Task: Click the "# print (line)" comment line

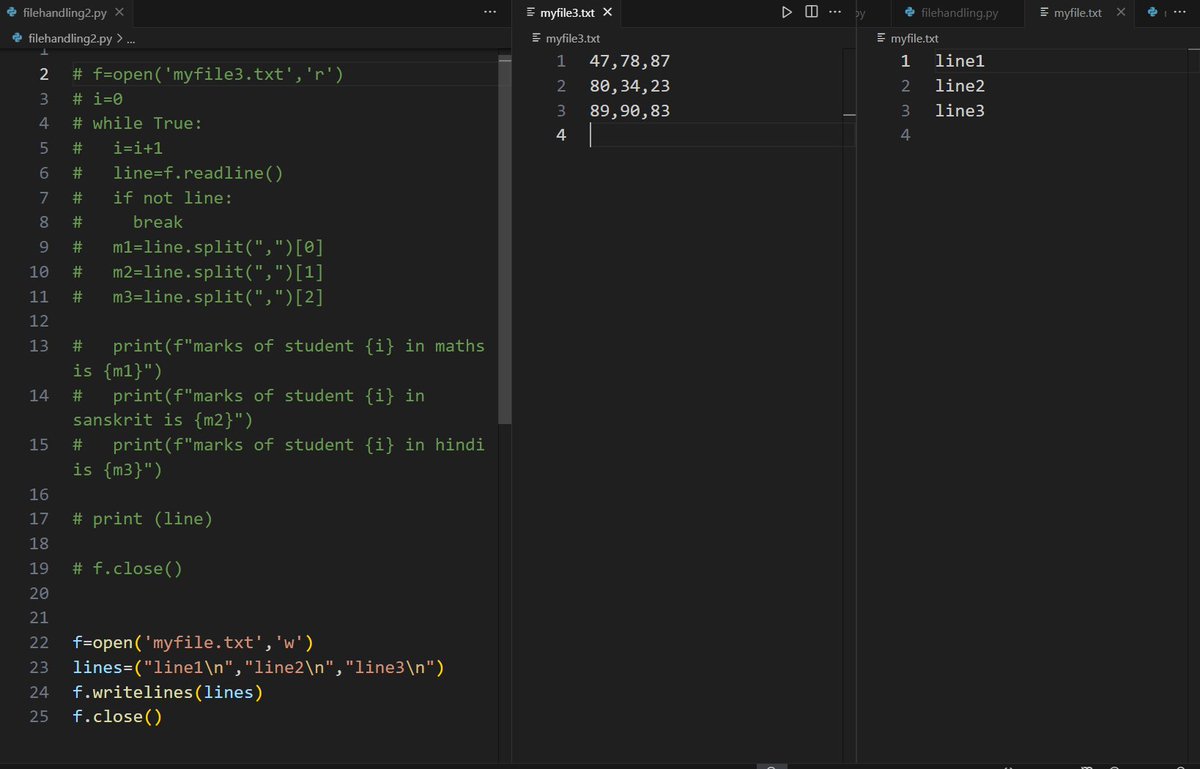Action: coord(143,519)
